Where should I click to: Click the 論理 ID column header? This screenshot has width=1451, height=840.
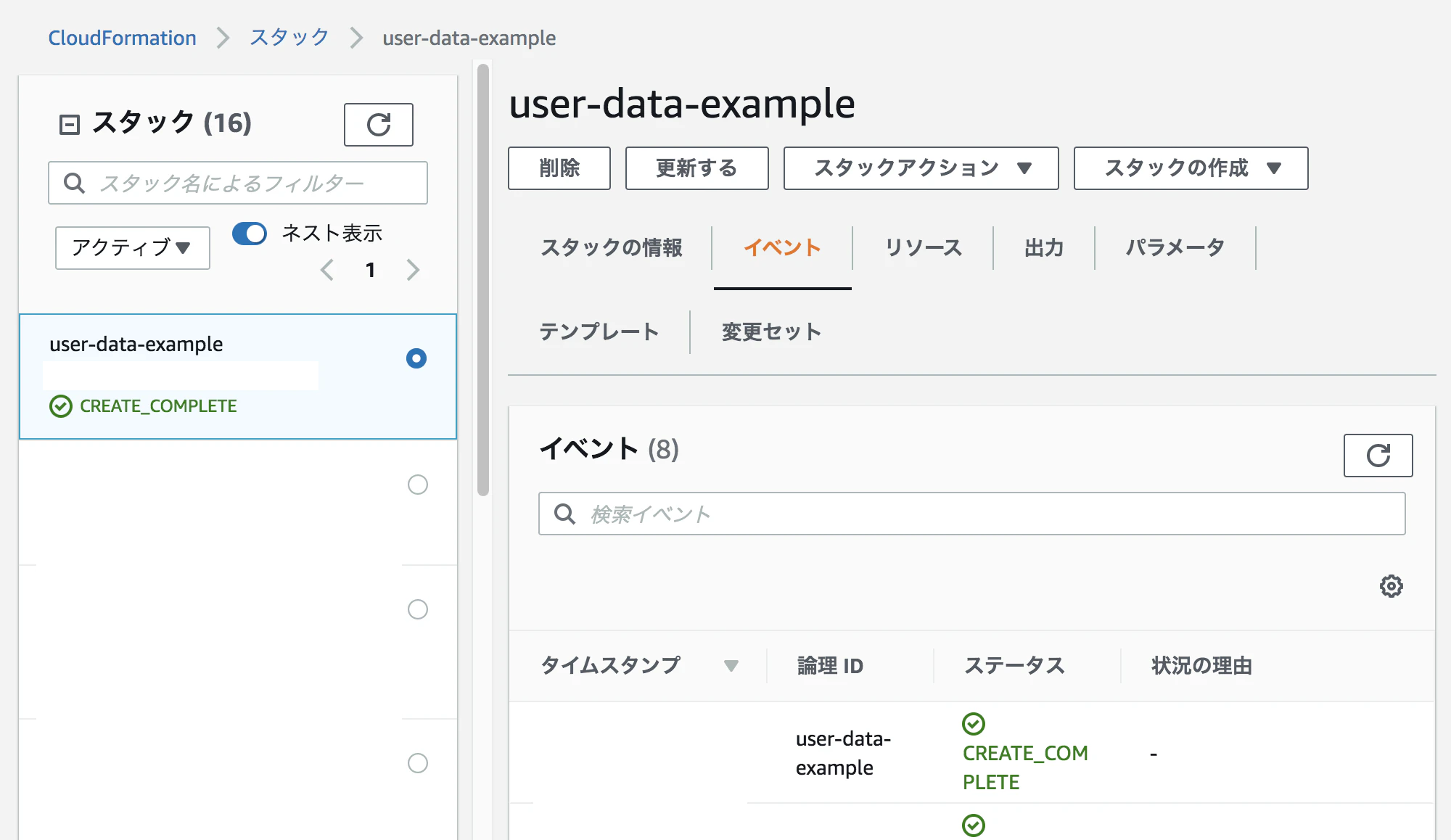(x=830, y=665)
